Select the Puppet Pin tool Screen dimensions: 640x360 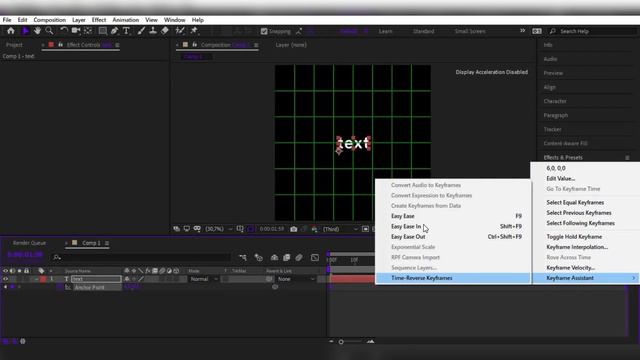click(194, 31)
